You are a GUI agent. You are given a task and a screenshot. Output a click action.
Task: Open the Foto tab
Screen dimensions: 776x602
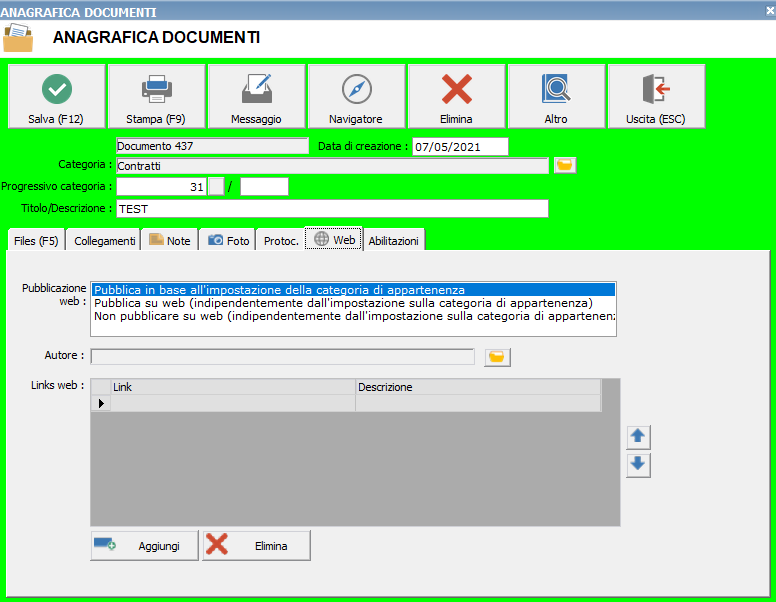tap(228, 241)
